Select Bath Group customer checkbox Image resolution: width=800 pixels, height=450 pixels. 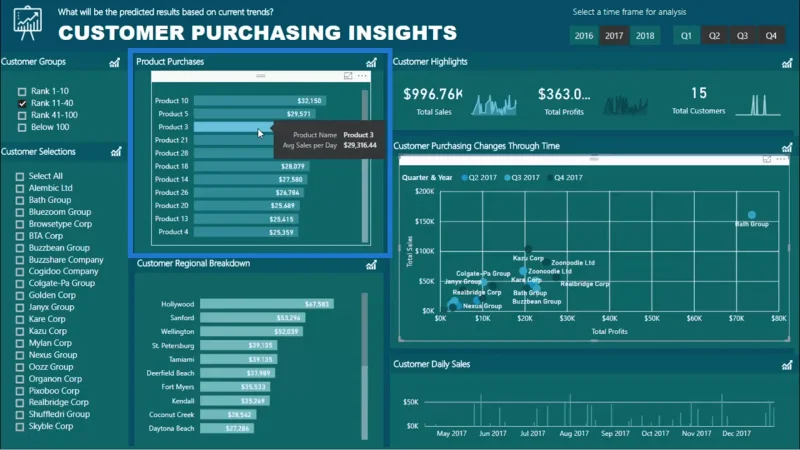click(x=20, y=201)
